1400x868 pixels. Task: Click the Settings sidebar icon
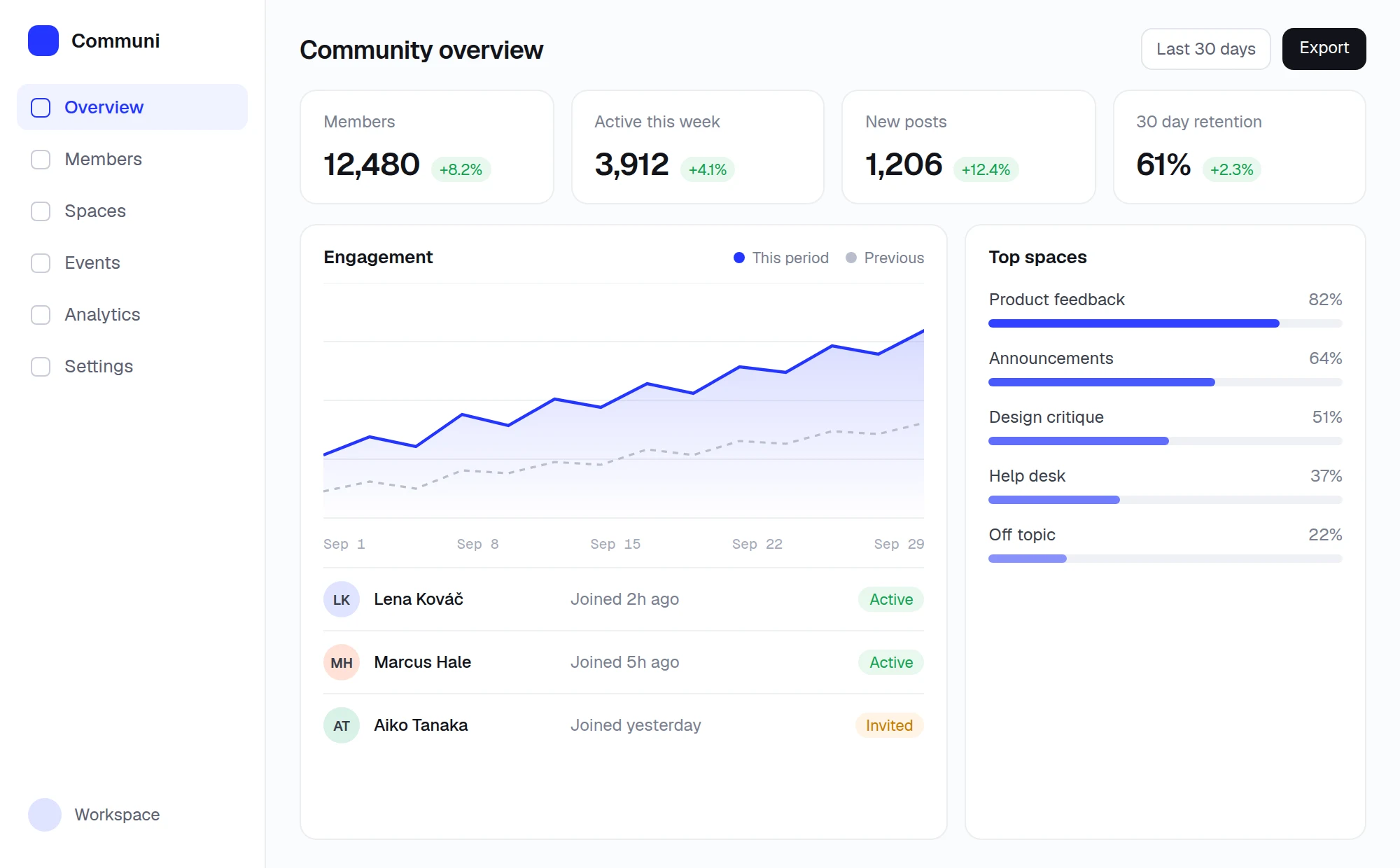pyautogui.click(x=41, y=367)
